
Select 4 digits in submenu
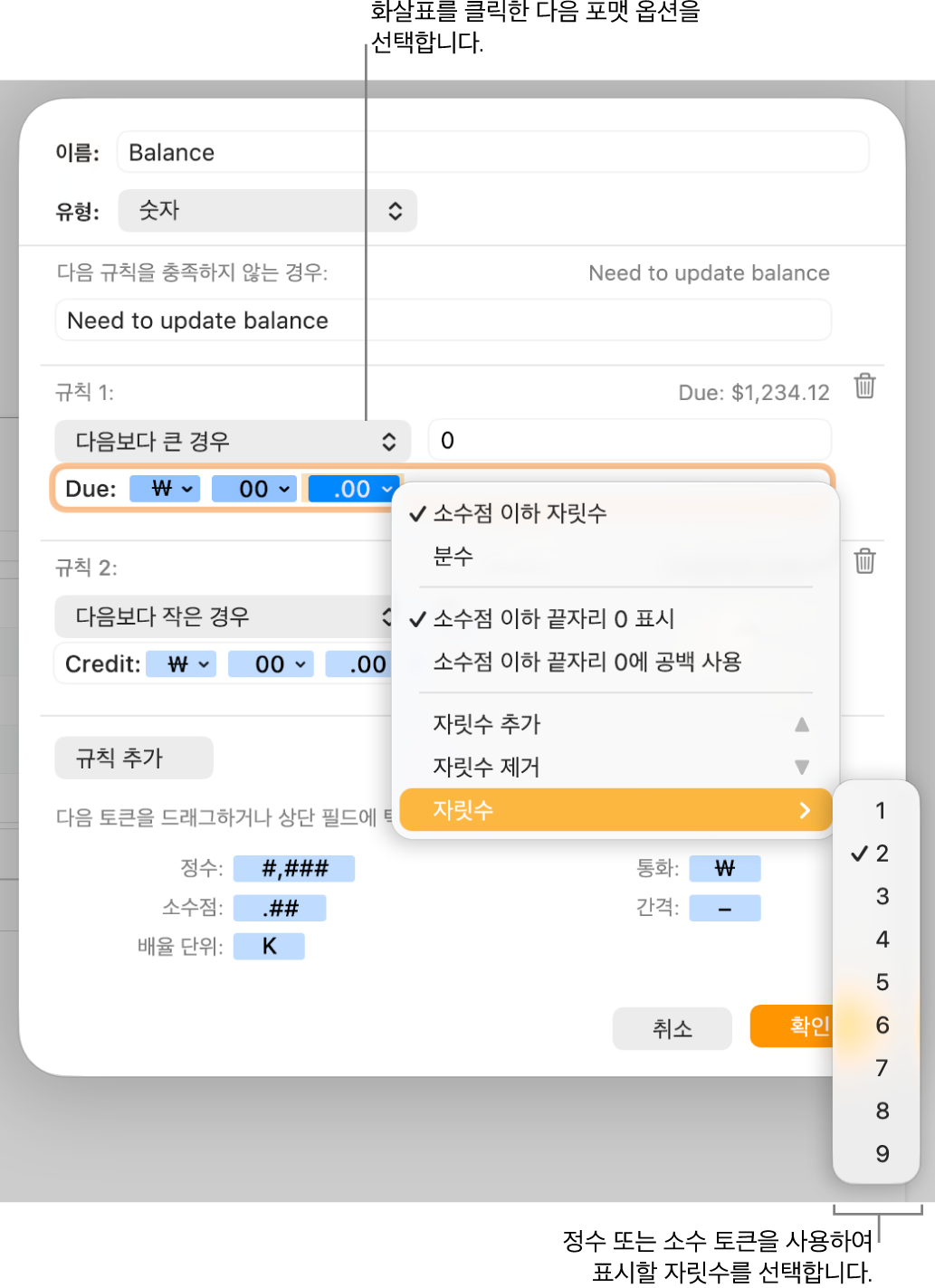point(876,940)
